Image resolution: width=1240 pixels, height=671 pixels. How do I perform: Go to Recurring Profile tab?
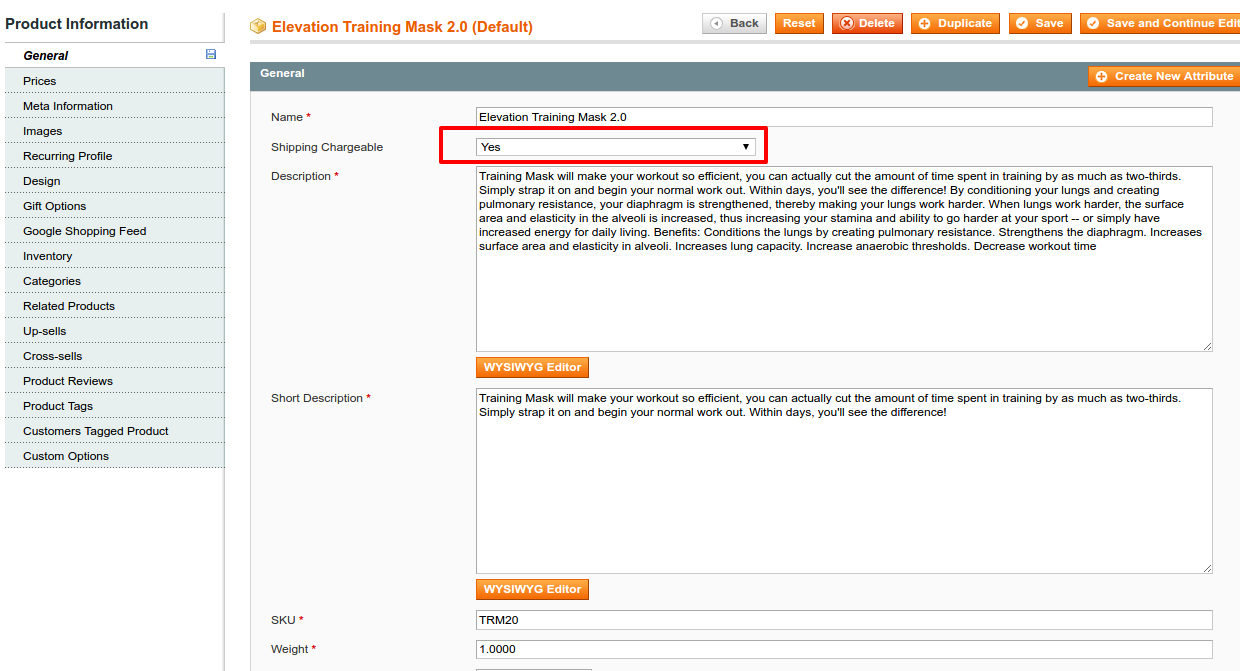114,156
